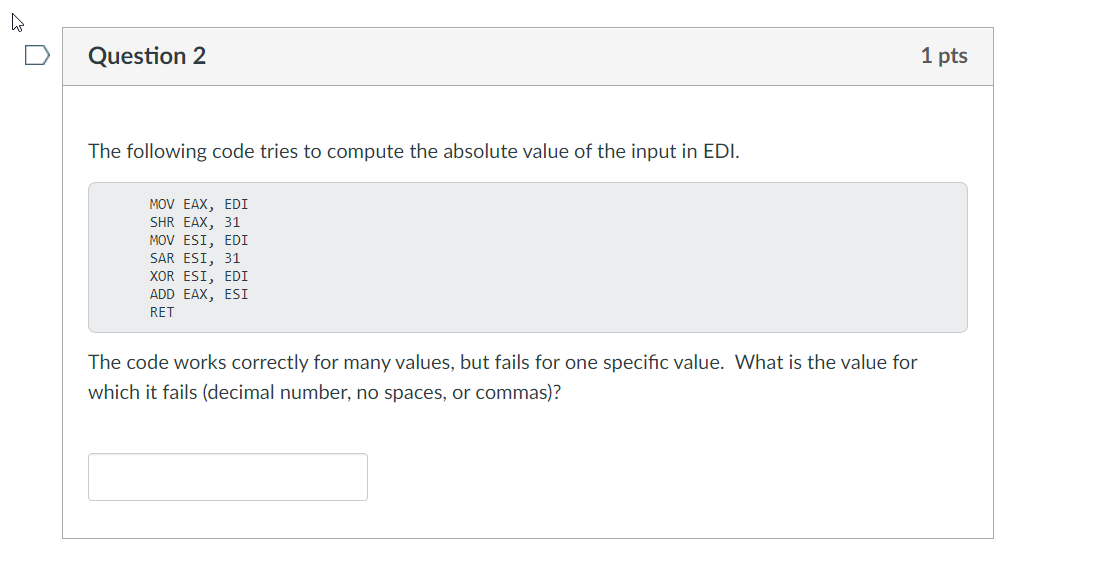Click the "XOR ESI, EDI" code line

click(x=199, y=276)
